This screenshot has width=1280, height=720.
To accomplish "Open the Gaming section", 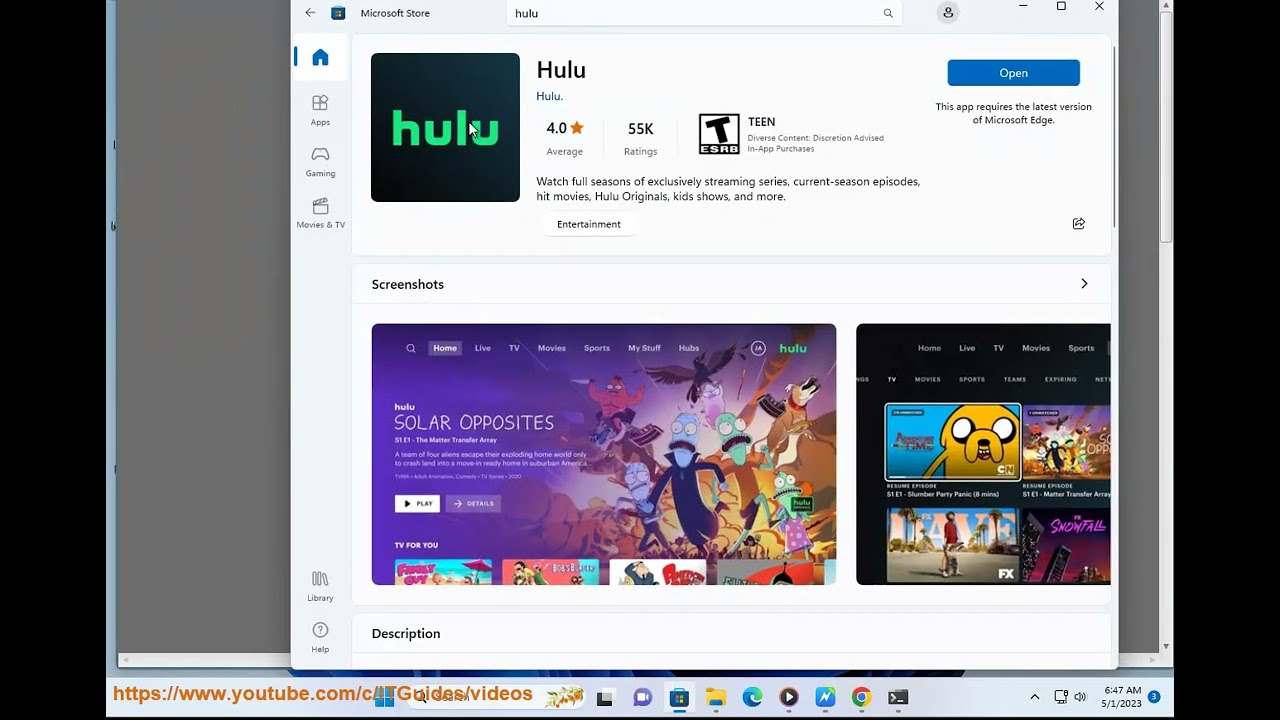I will [x=320, y=162].
